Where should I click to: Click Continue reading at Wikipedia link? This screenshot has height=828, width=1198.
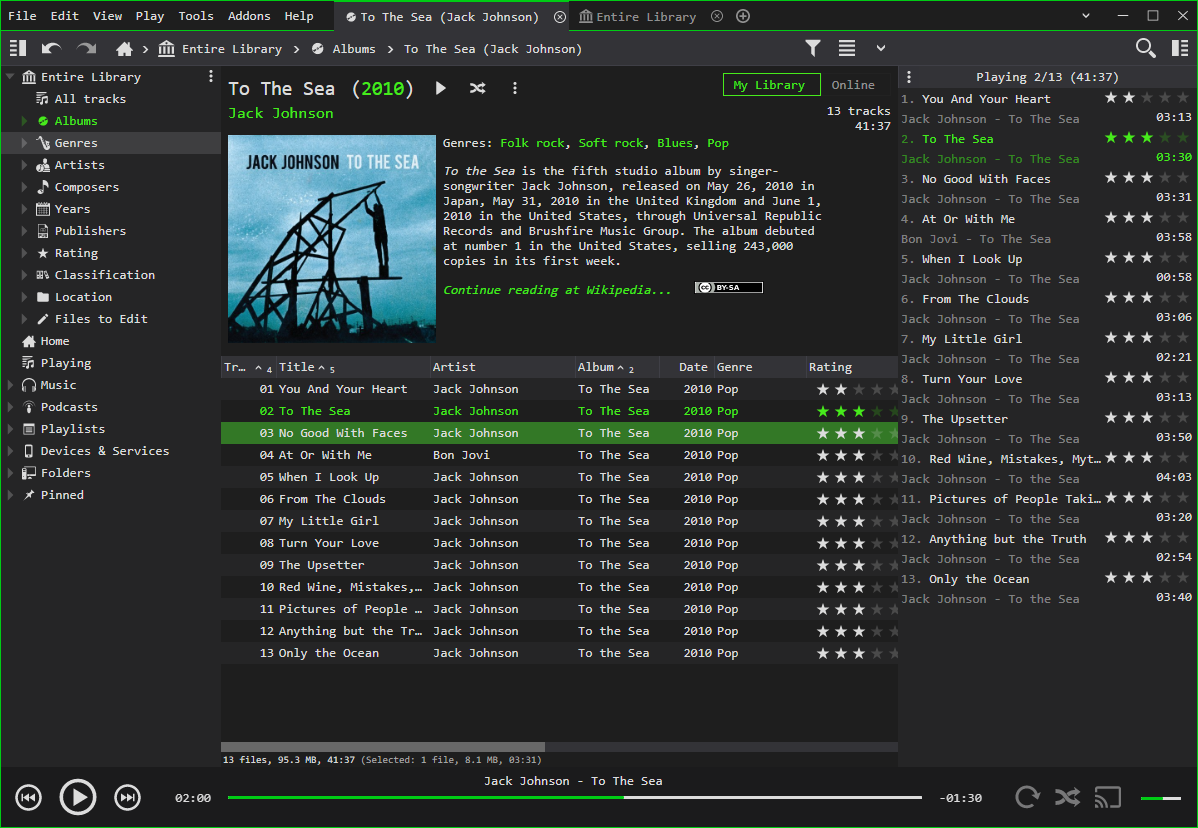pyautogui.click(x=557, y=289)
